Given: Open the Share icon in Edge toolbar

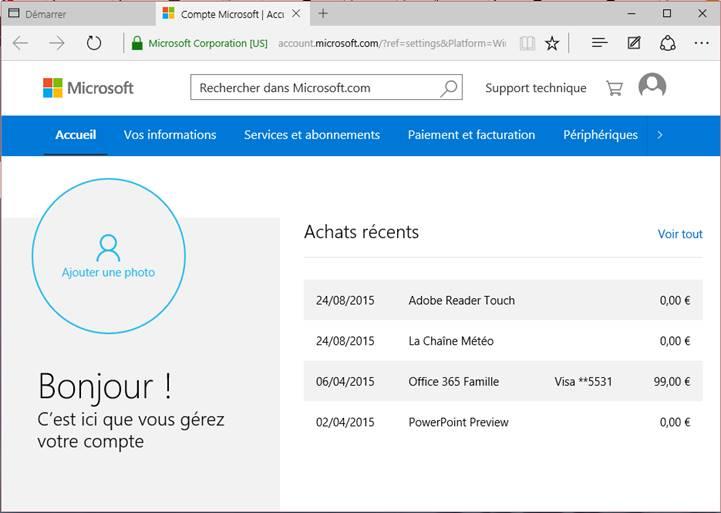Looking at the screenshot, I should [x=668, y=43].
